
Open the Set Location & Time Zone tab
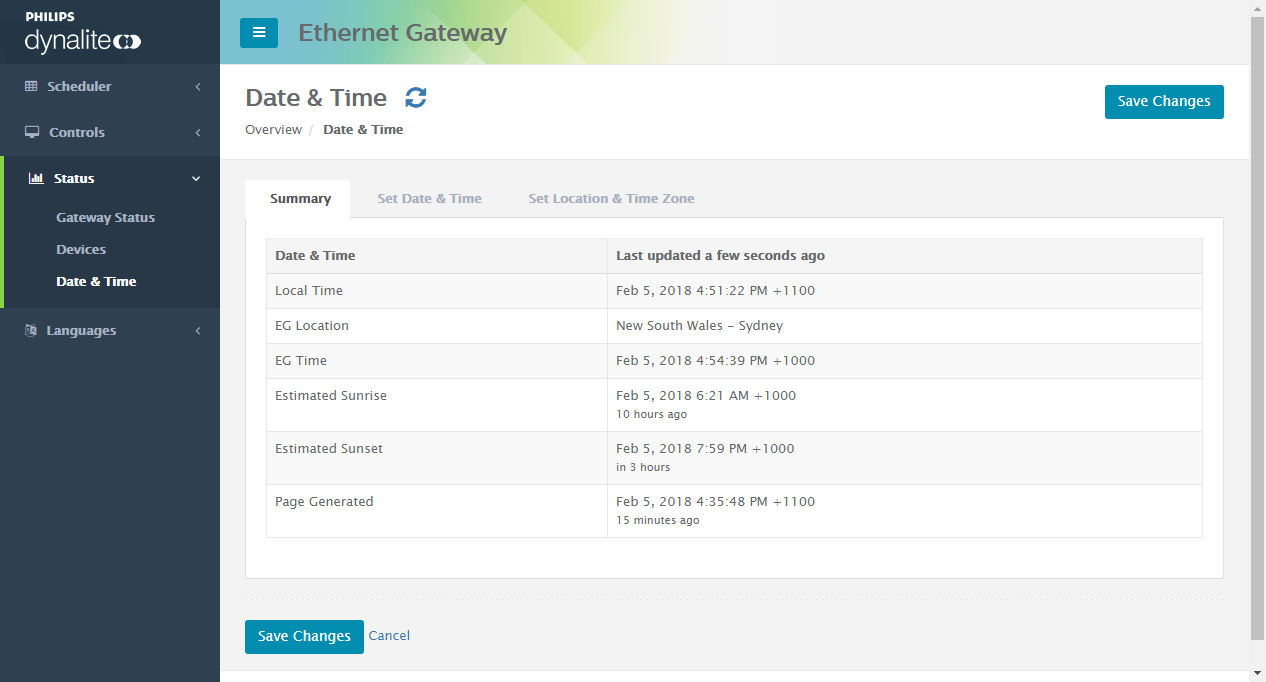tap(611, 198)
